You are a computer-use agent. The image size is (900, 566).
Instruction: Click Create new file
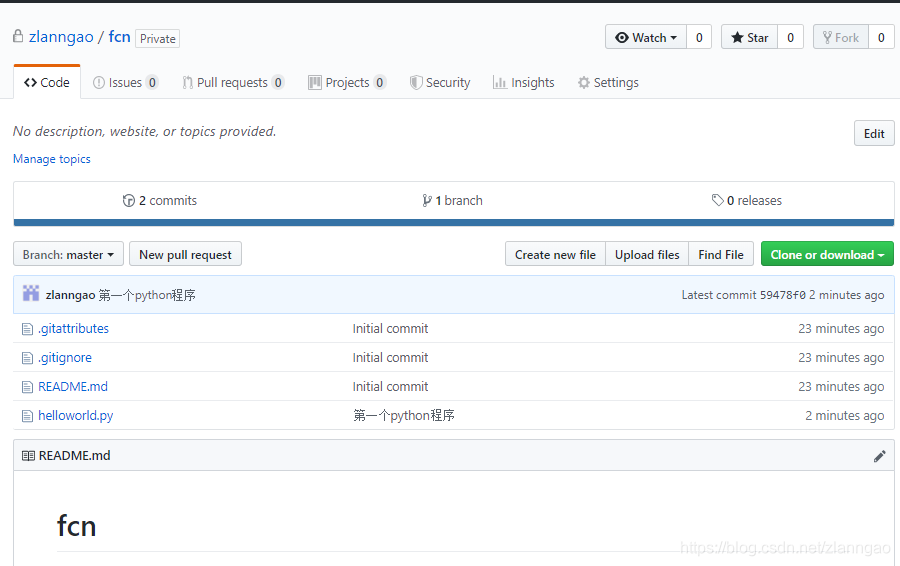click(555, 254)
